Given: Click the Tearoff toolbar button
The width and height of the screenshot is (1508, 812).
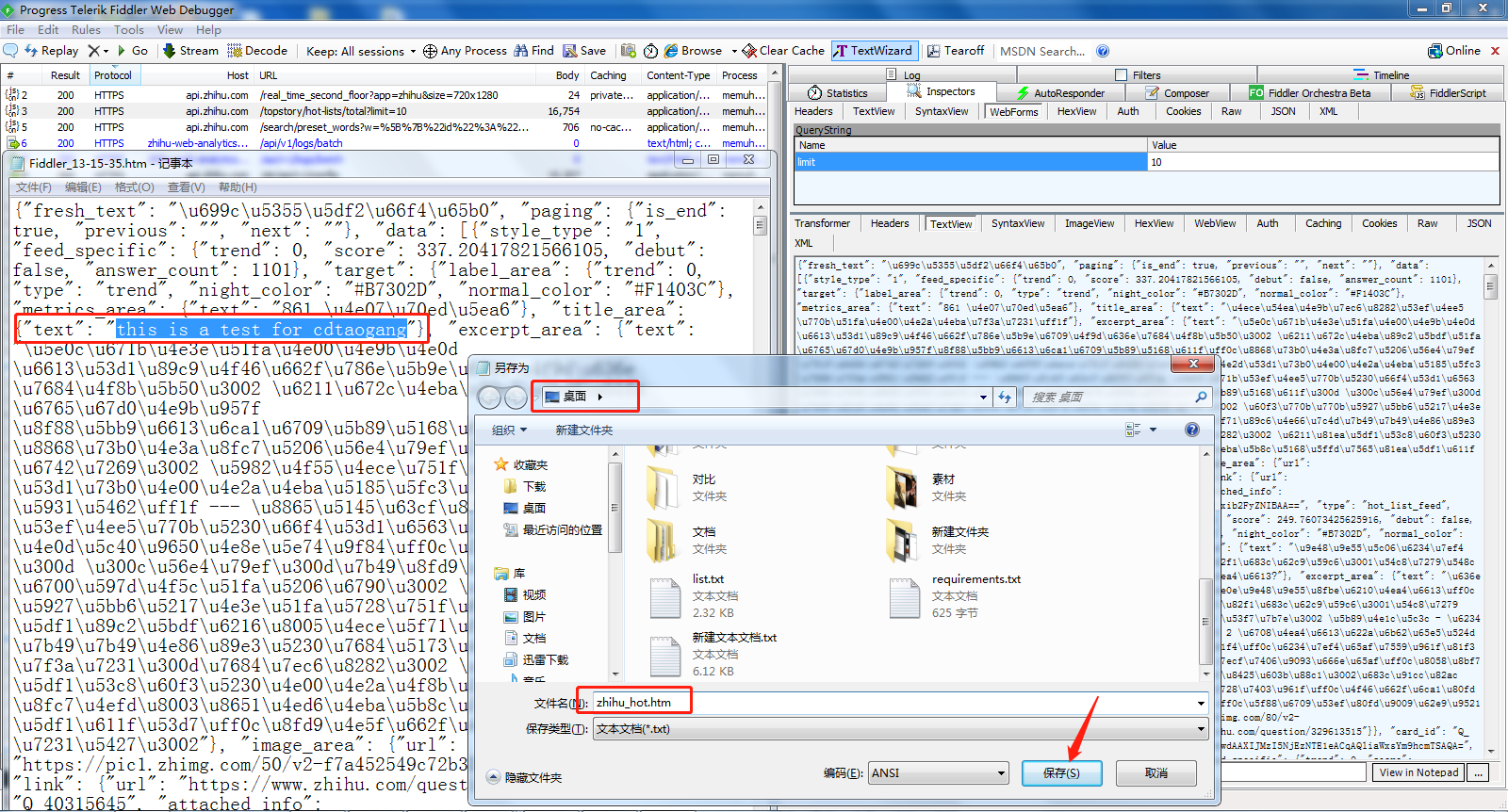Looking at the screenshot, I should click(956, 51).
